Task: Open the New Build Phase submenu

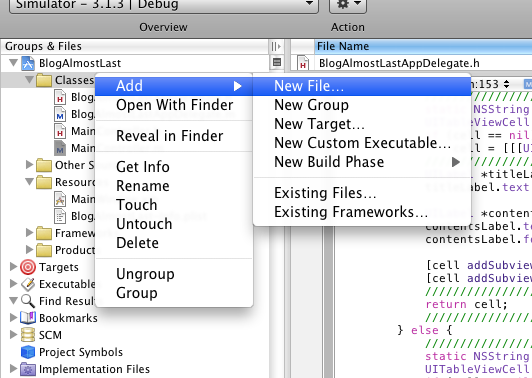Action: coord(362,162)
